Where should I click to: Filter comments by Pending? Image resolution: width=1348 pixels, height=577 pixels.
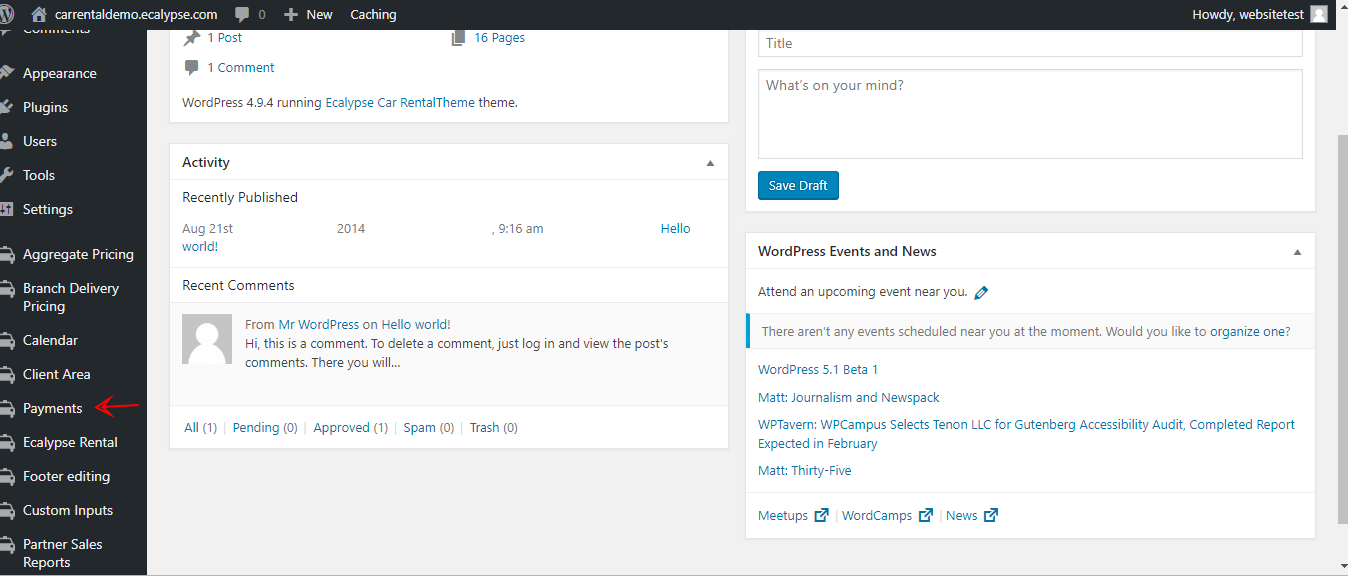click(256, 427)
